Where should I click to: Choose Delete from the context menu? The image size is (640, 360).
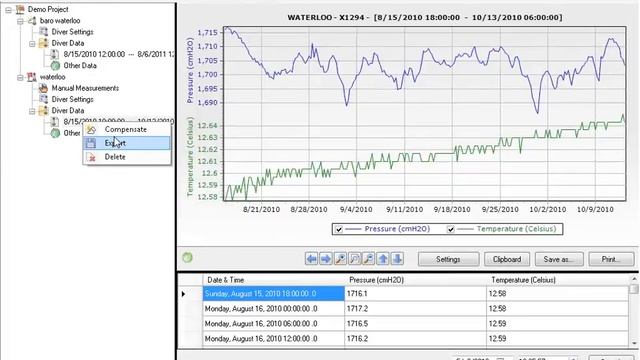[x=127, y=157]
